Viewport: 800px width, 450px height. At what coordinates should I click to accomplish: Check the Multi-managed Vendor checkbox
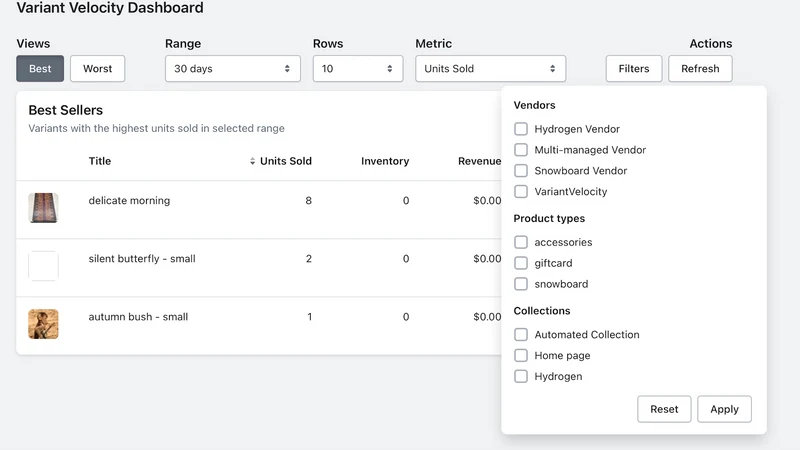tap(521, 150)
